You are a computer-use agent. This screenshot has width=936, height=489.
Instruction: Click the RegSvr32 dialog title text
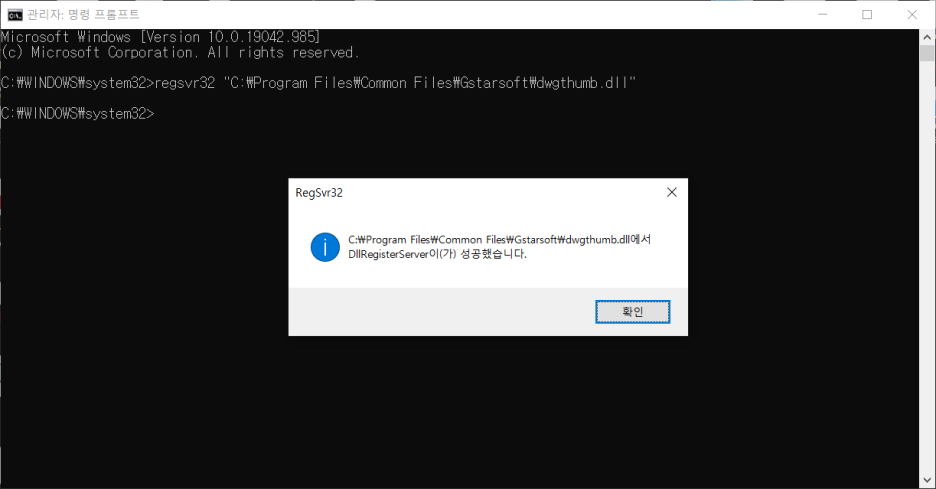[x=319, y=193]
